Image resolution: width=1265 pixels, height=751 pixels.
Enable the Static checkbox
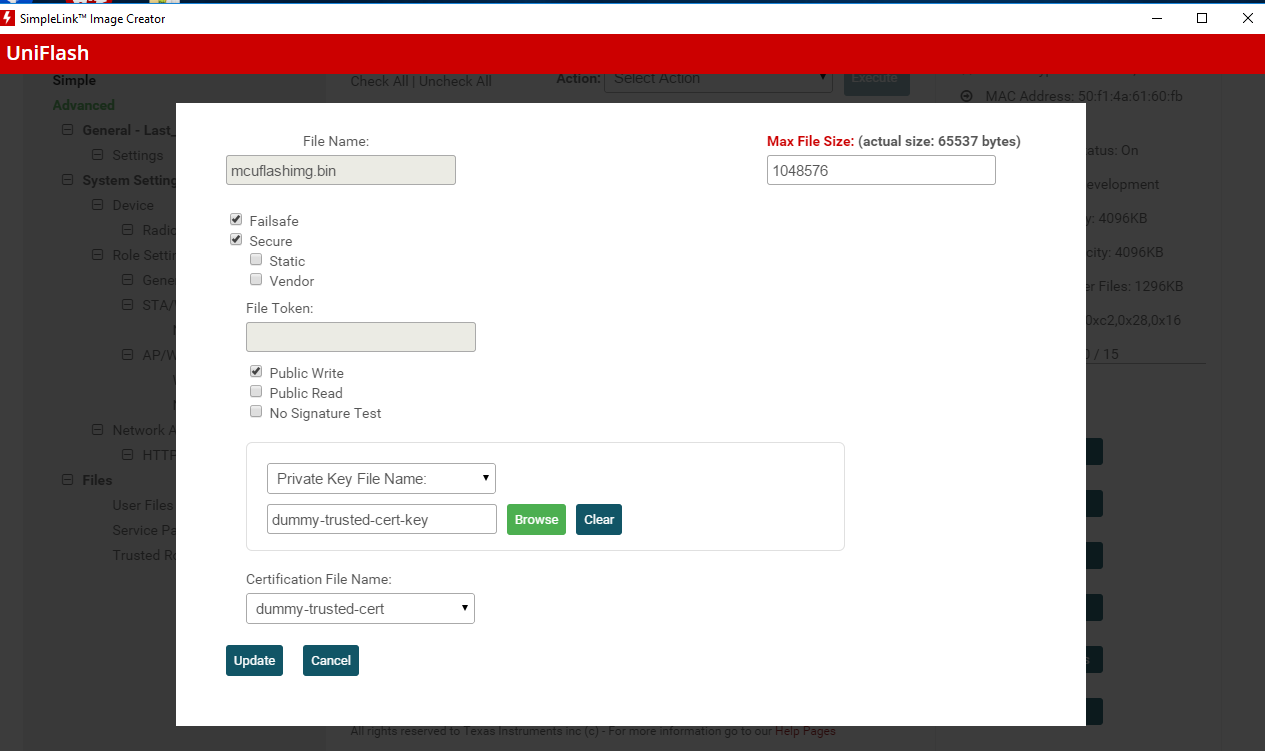pyautogui.click(x=256, y=259)
